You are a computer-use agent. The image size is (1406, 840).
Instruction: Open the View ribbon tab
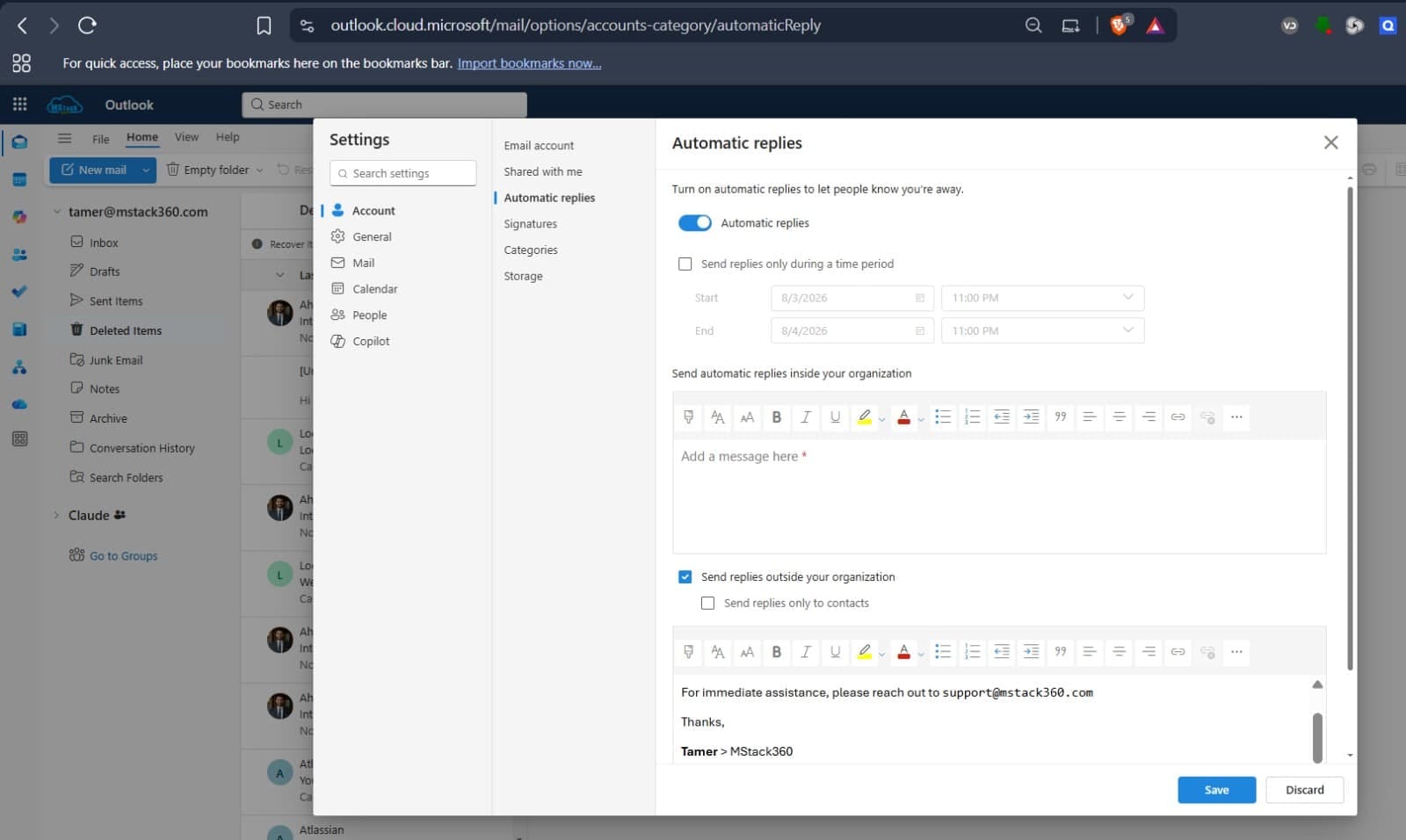(186, 137)
